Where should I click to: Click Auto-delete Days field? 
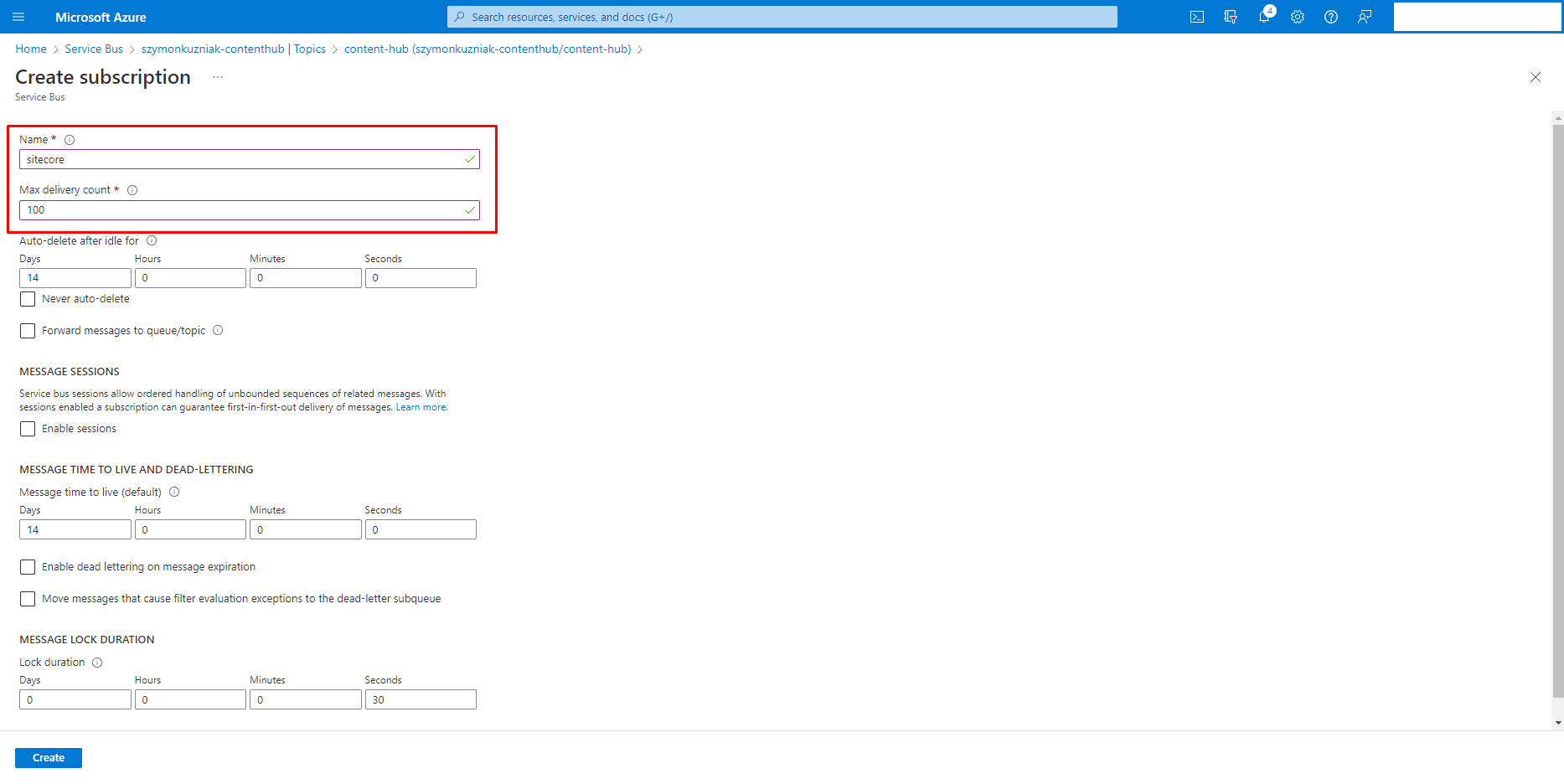[75, 278]
